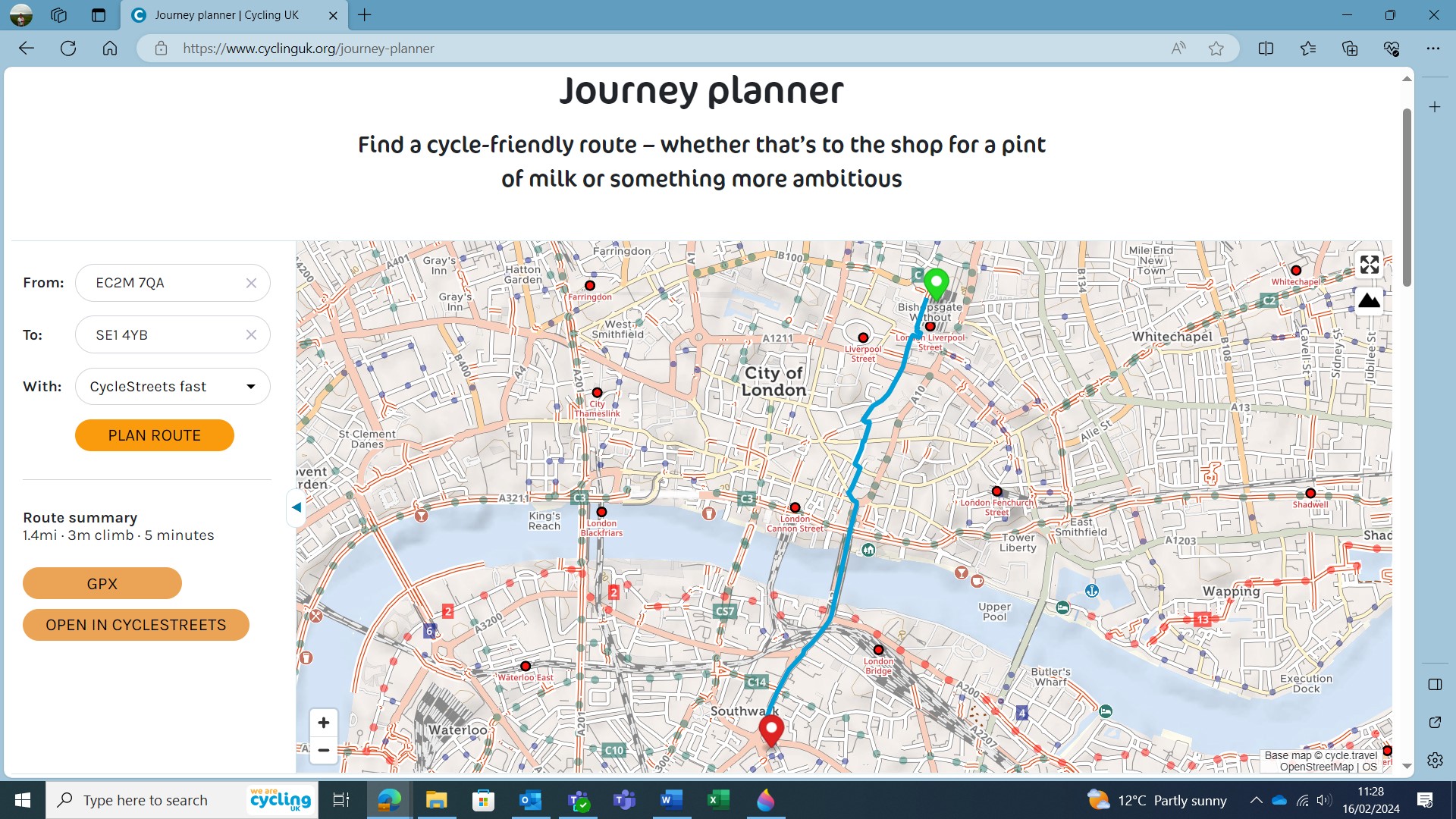Open the CycleStreets fast routing dropdown
This screenshot has width=1456, height=819.
click(250, 387)
